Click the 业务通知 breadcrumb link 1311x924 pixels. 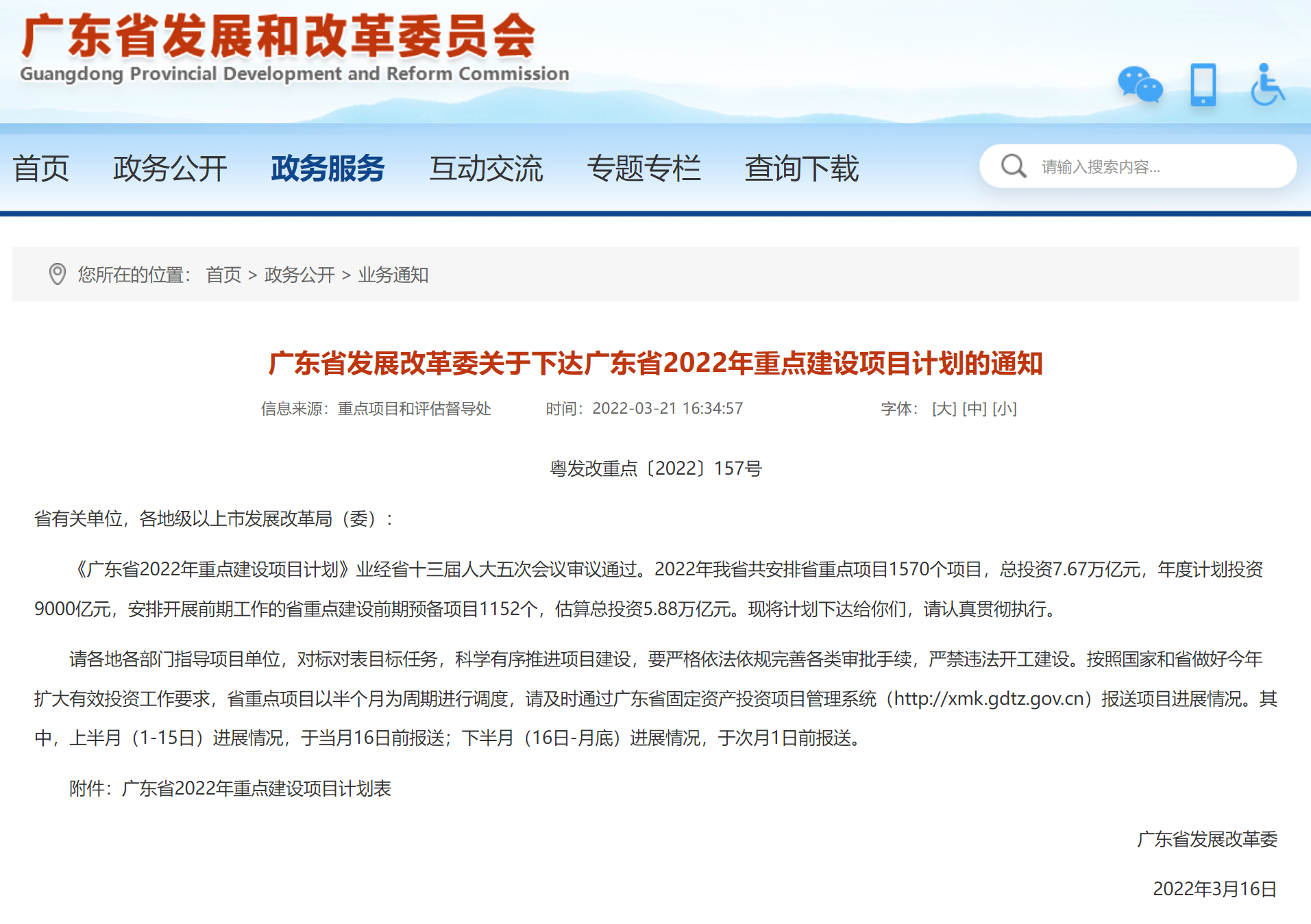point(393,275)
